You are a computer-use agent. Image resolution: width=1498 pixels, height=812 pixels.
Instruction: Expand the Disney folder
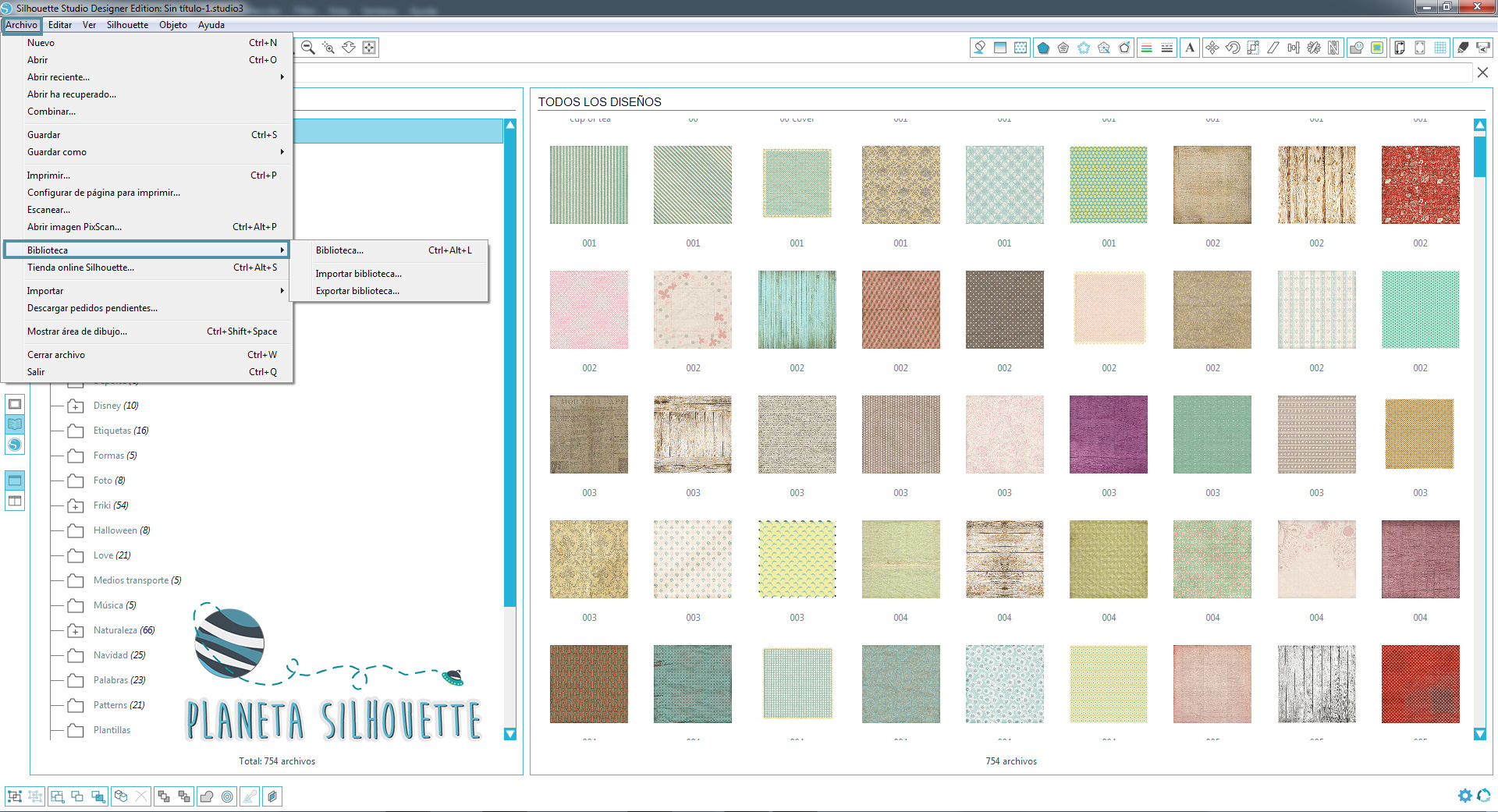pyautogui.click(x=76, y=406)
